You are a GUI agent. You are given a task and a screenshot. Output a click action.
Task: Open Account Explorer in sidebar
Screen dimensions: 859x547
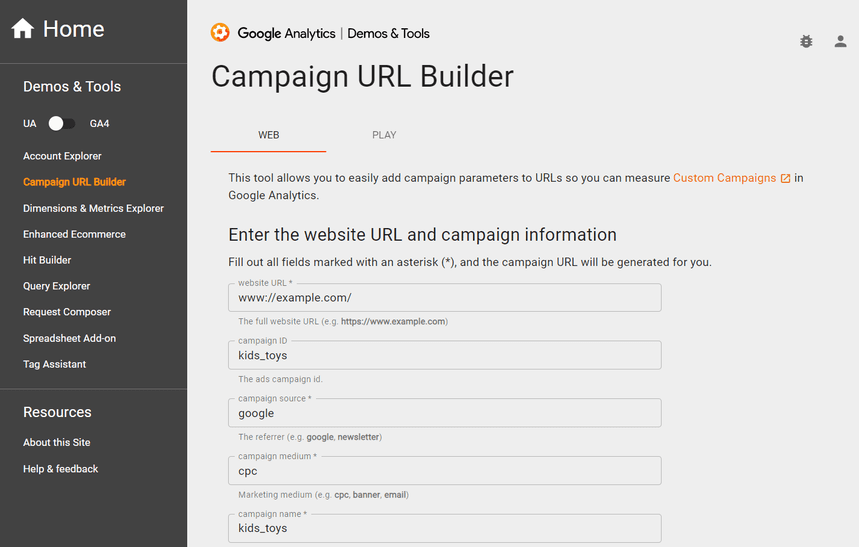62,156
